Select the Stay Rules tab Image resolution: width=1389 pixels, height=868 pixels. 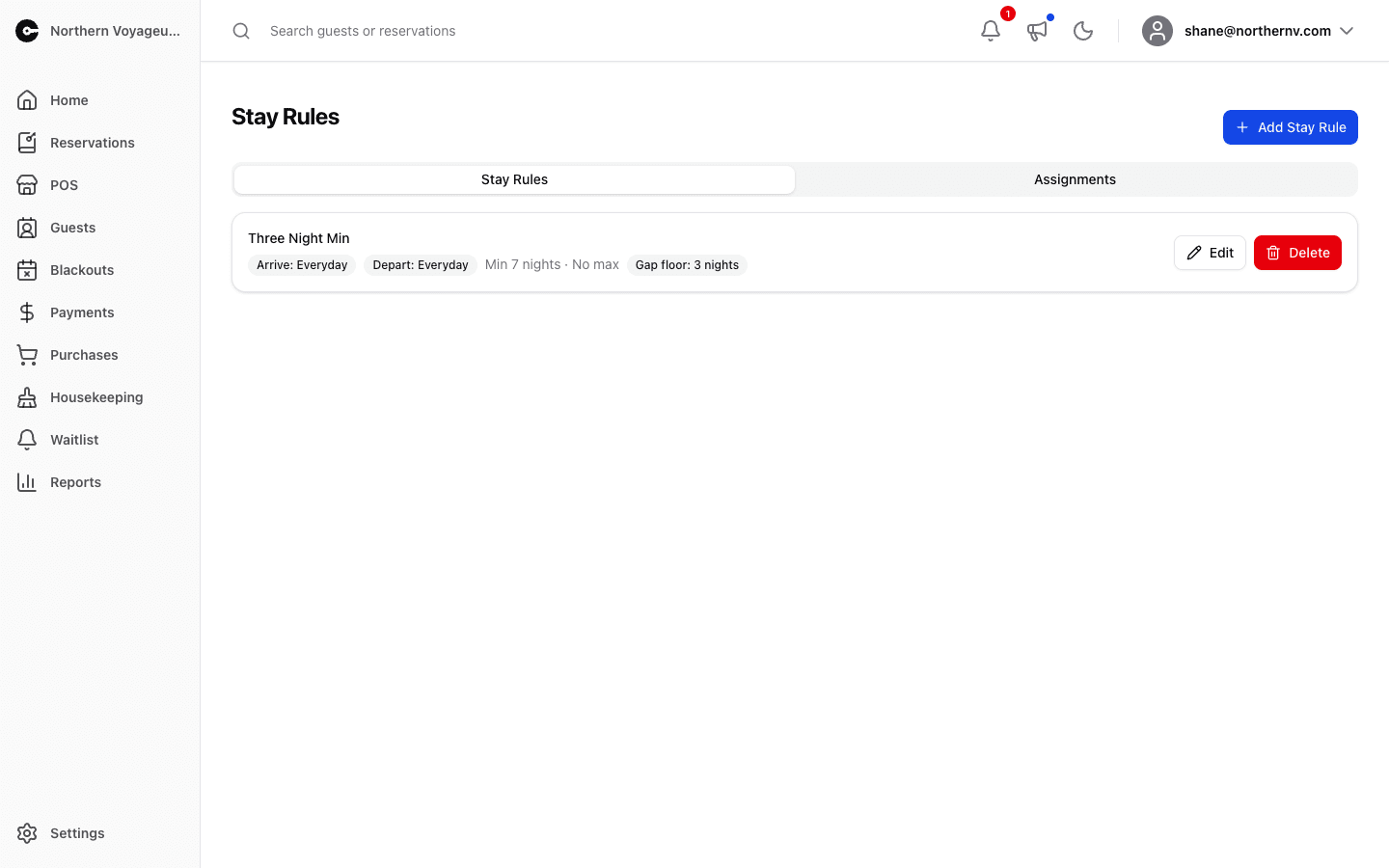pos(514,179)
